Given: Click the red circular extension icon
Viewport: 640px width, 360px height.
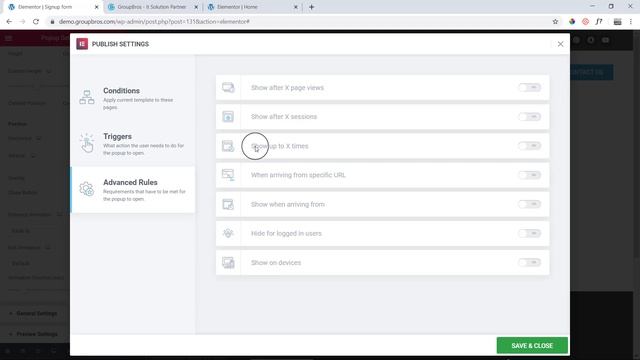Looking at the screenshot, I should click(585, 22).
